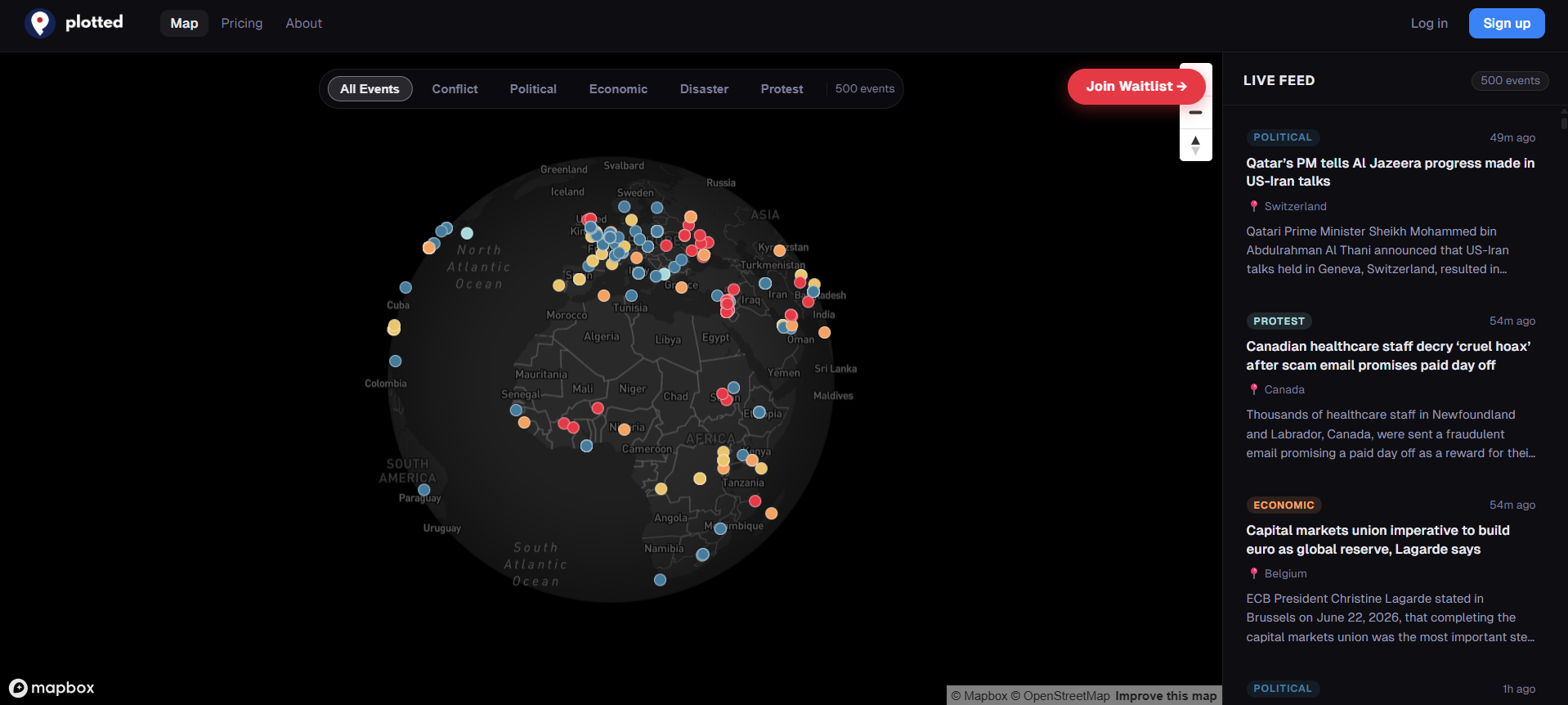Click the 49m ago timestamp

pyautogui.click(x=1512, y=137)
